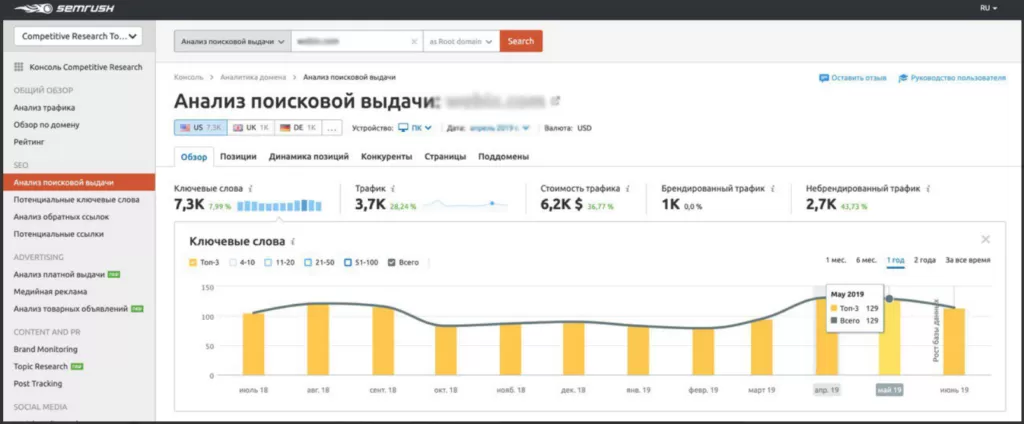Toggle the 51-100 positions checkbox
Viewport: 1024px width, 424px height.
point(348,263)
